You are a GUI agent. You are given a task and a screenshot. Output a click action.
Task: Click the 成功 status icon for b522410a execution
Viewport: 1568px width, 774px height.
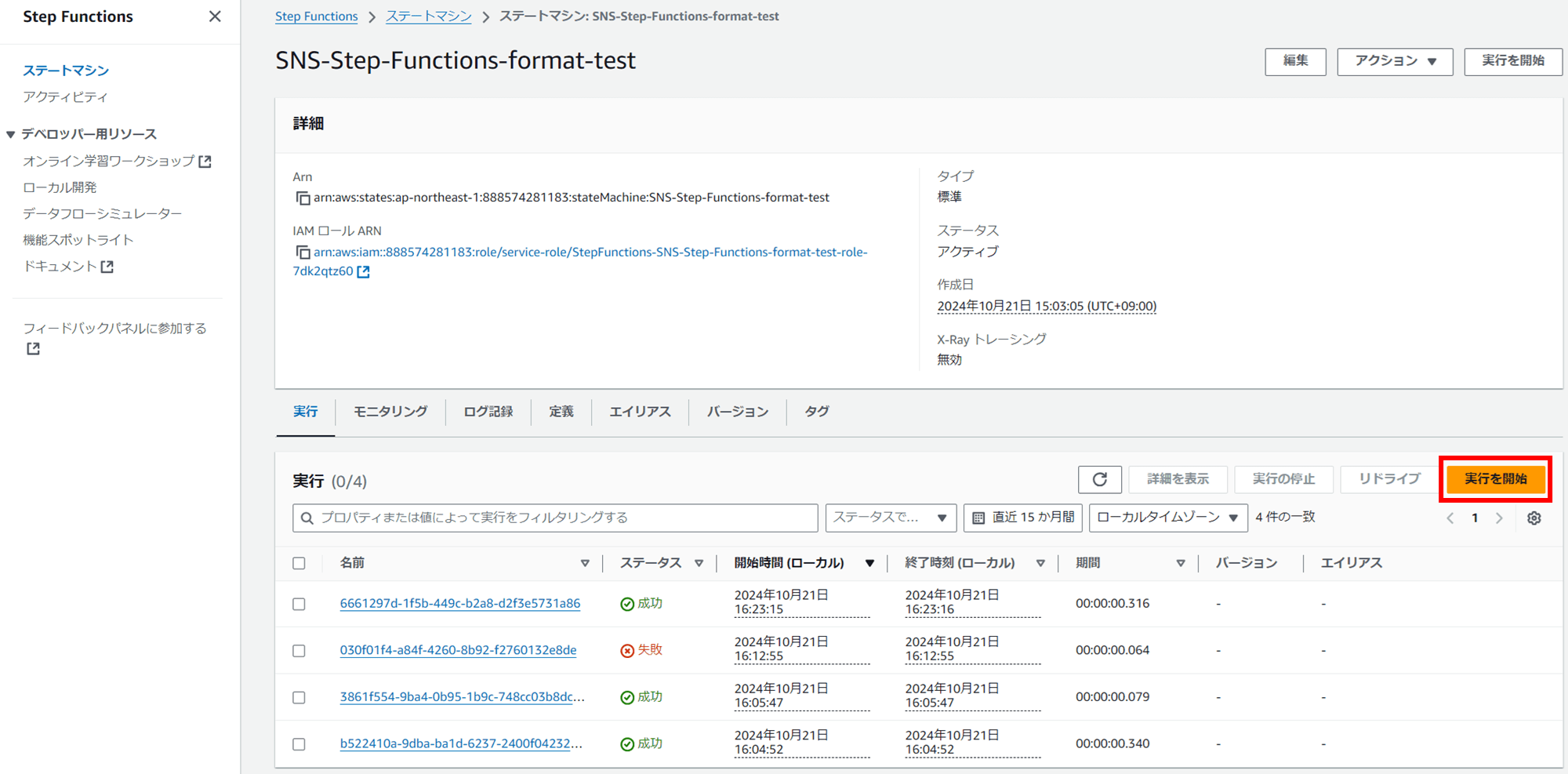coord(627,744)
